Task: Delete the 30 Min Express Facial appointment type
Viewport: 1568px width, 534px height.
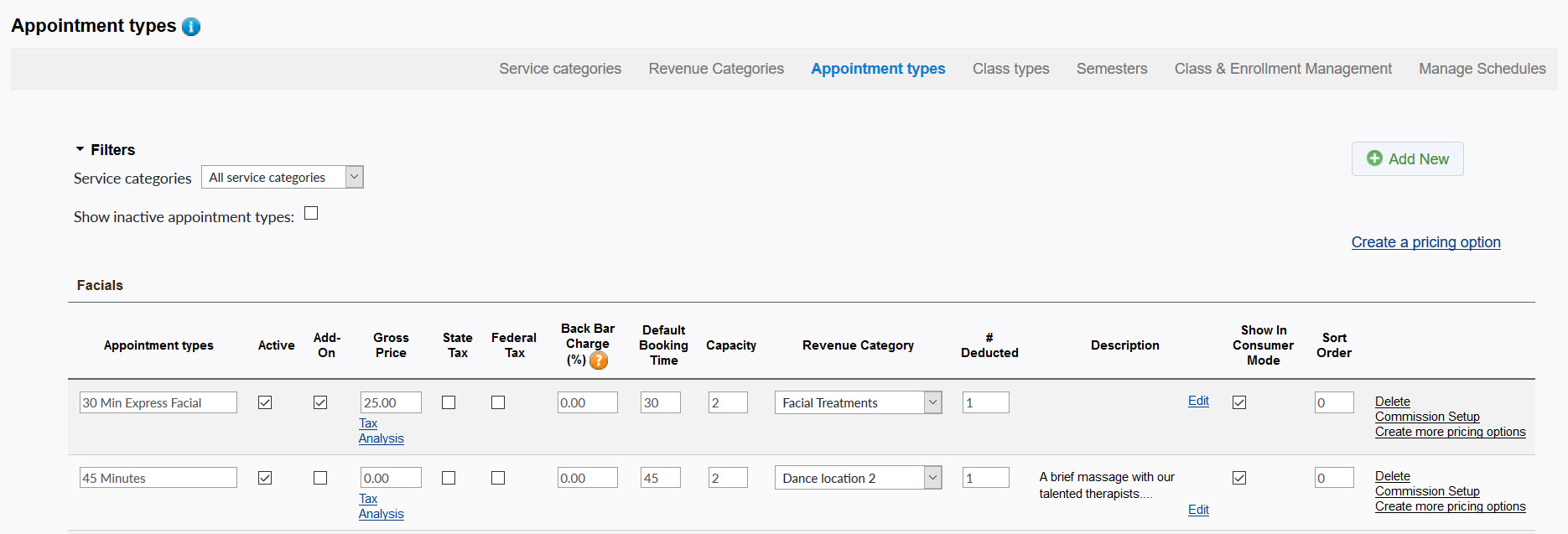Action: point(1392,402)
